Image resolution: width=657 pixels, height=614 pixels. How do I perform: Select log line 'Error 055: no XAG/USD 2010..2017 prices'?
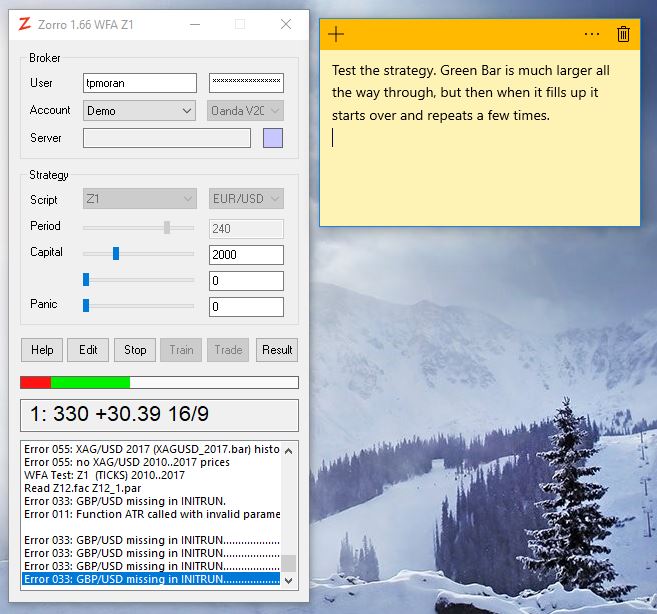(127, 462)
